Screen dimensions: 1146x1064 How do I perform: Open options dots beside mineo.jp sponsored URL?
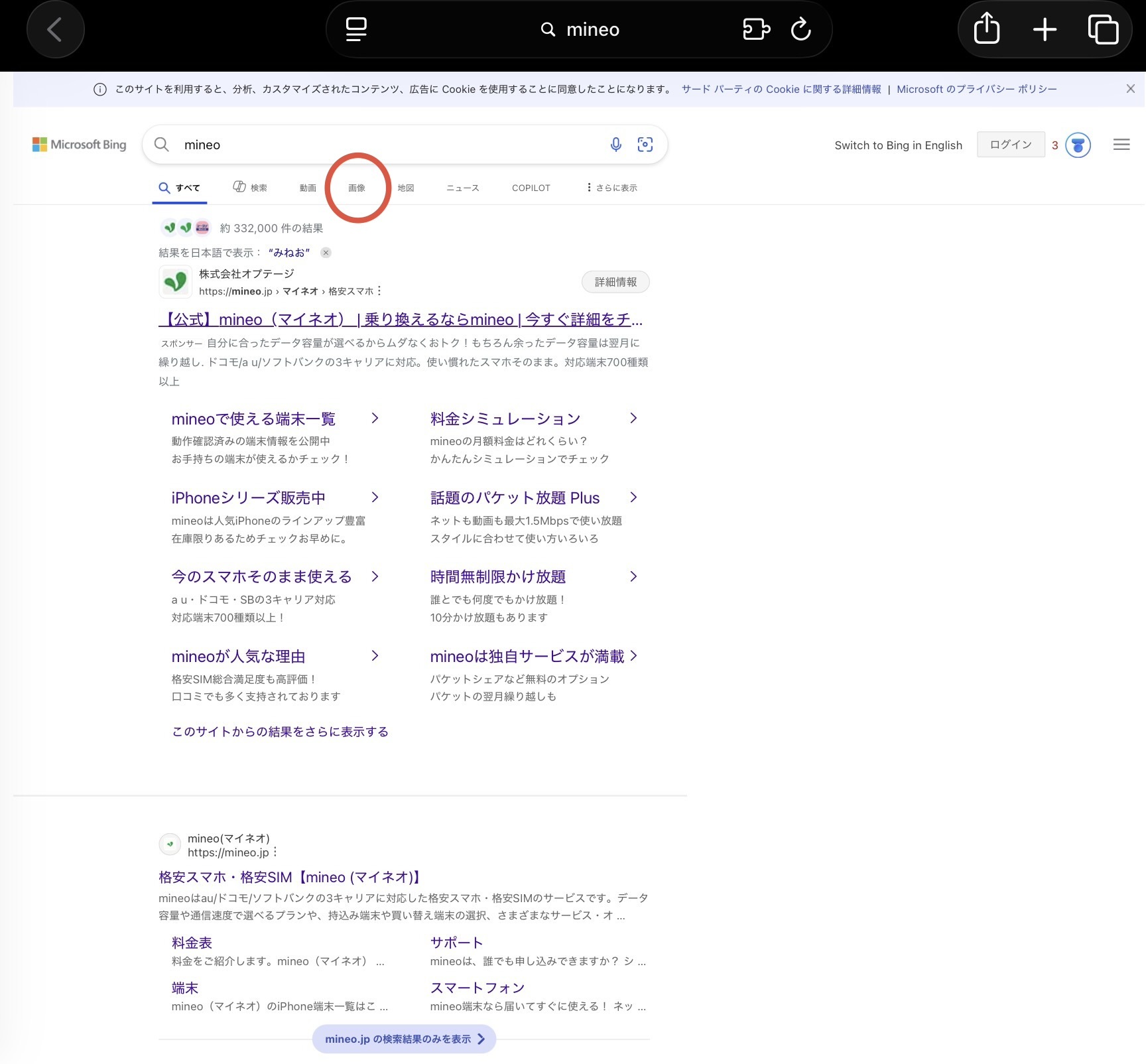point(379,291)
